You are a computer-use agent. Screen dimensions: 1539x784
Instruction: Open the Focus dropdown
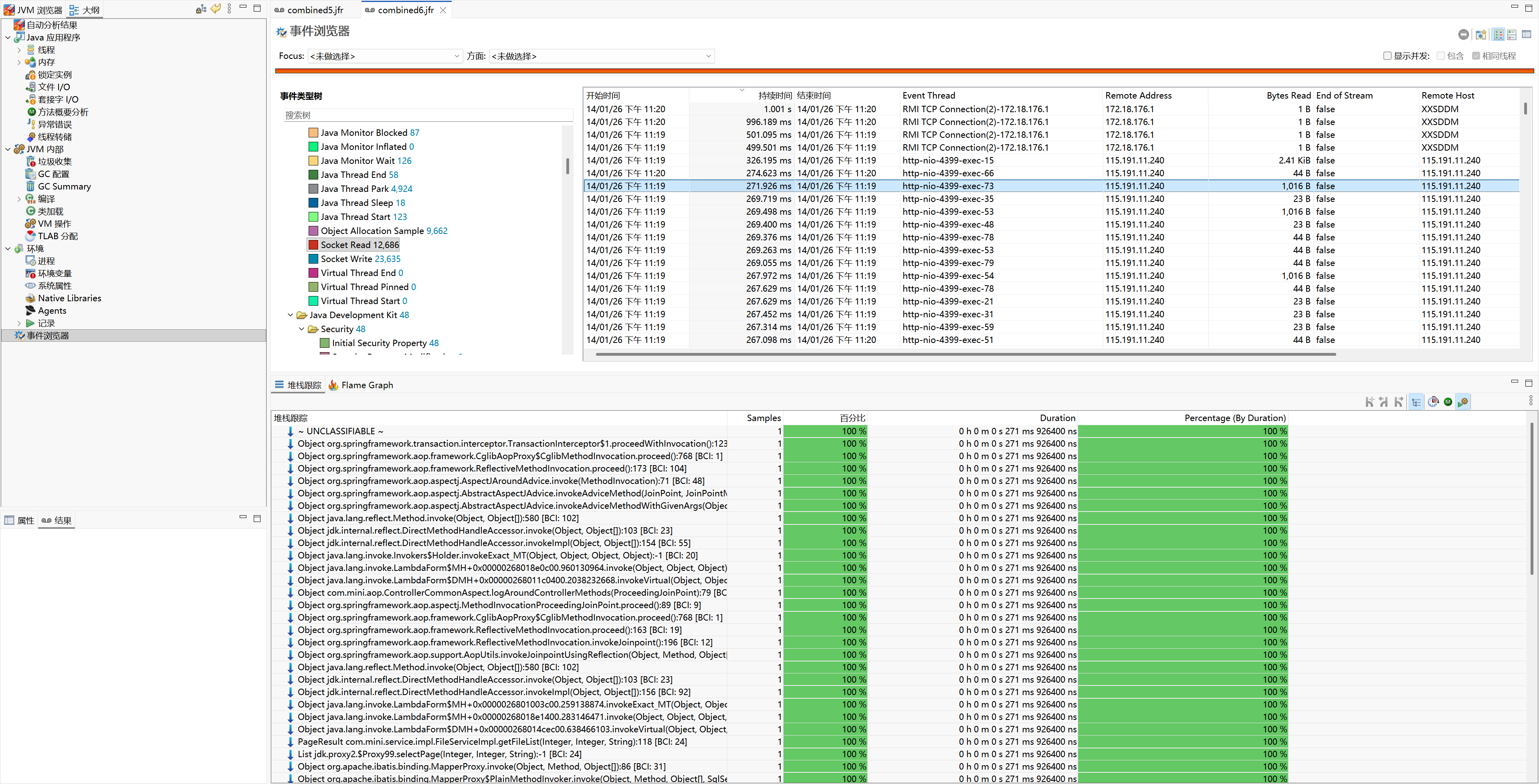385,56
